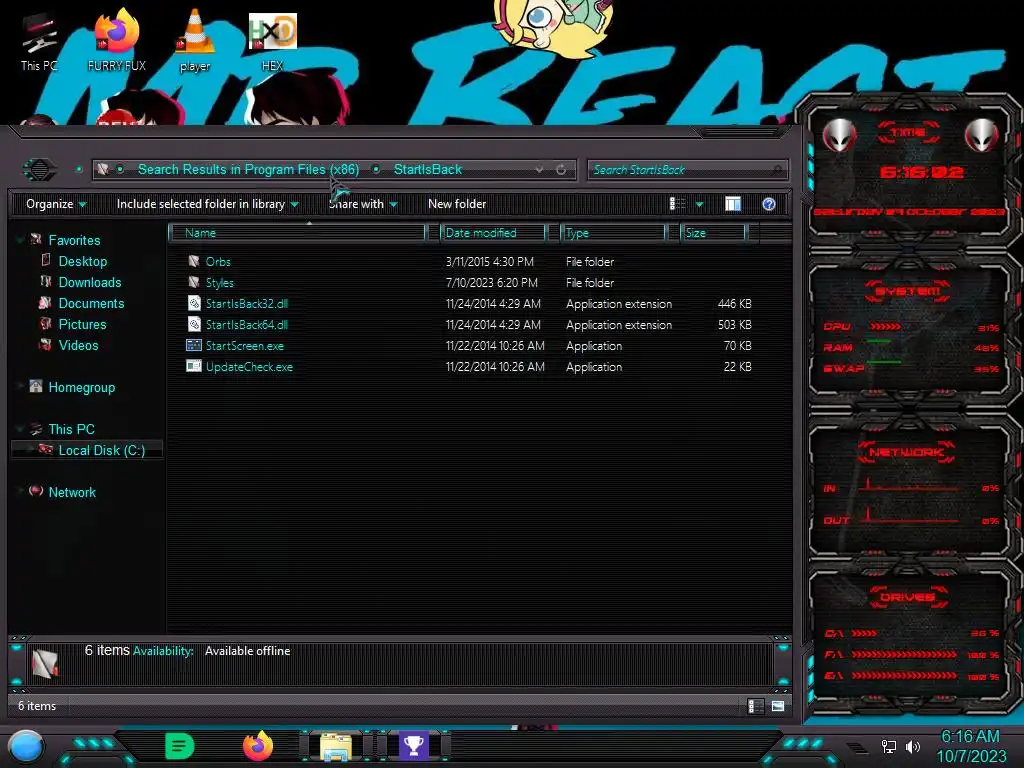Open the Organize menu
1024x768 pixels.
pyautogui.click(x=56, y=204)
